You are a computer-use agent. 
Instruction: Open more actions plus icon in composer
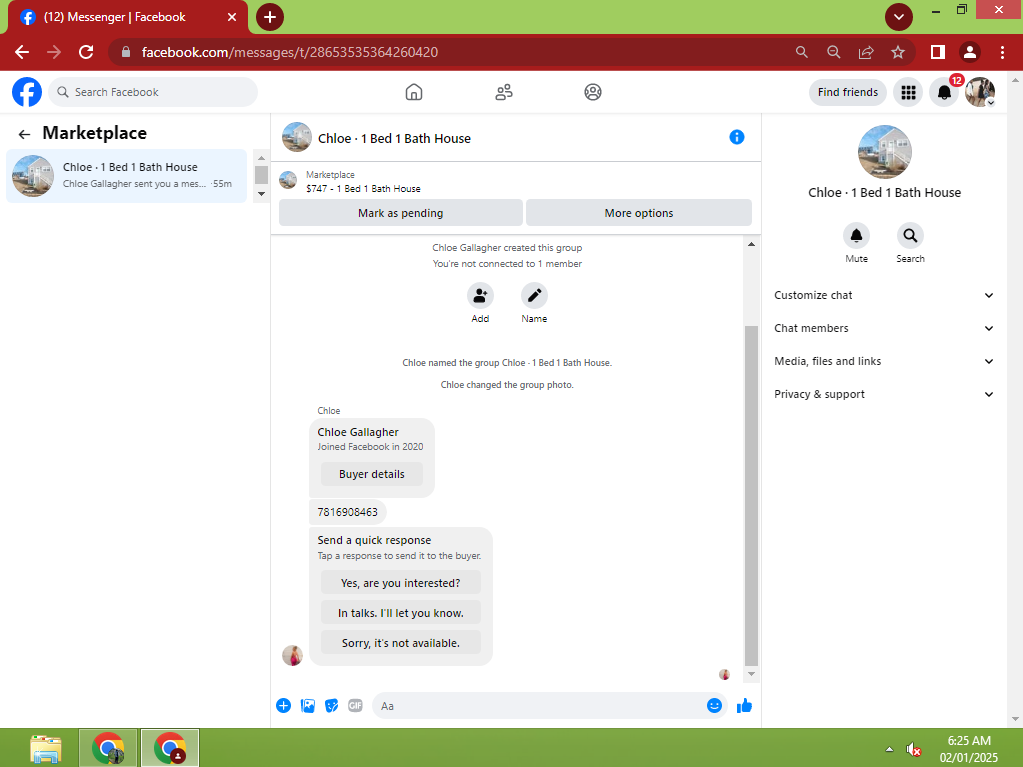[283, 706]
